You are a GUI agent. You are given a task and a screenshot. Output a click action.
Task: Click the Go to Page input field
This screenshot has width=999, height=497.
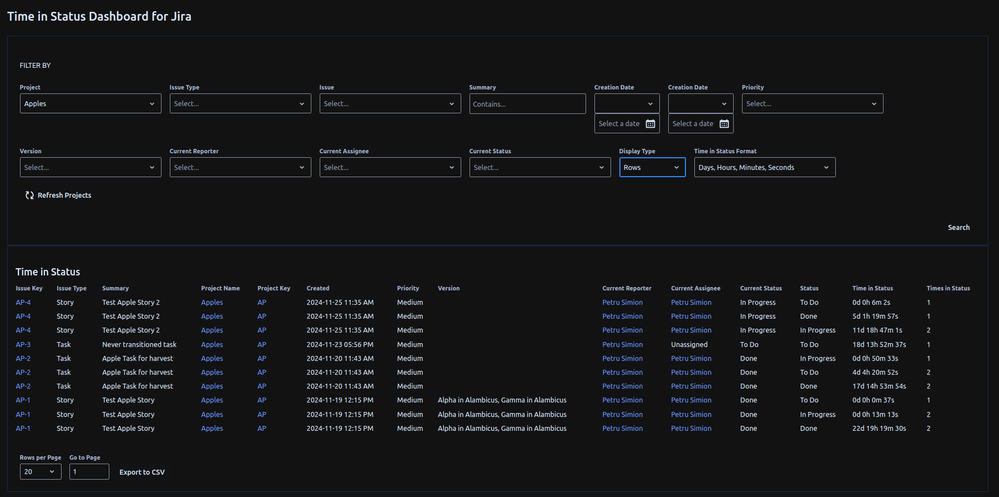click(x=89, y=472)
